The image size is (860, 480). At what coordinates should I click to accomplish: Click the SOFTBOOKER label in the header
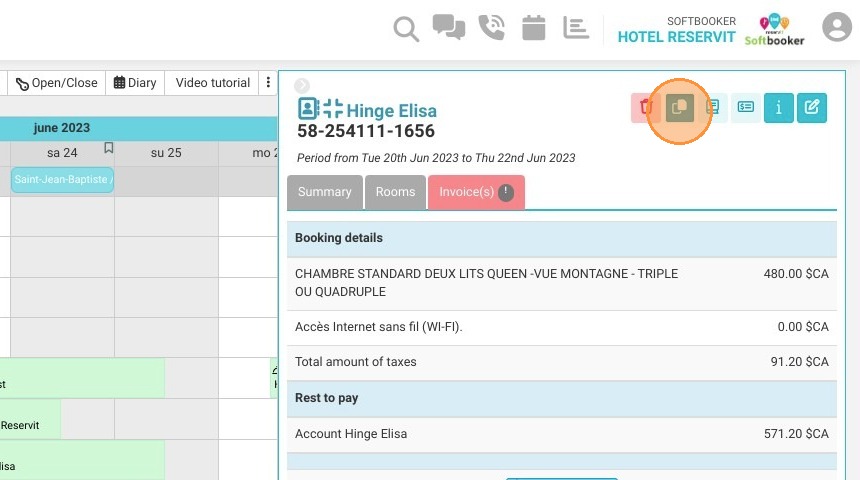coord(701,21)
